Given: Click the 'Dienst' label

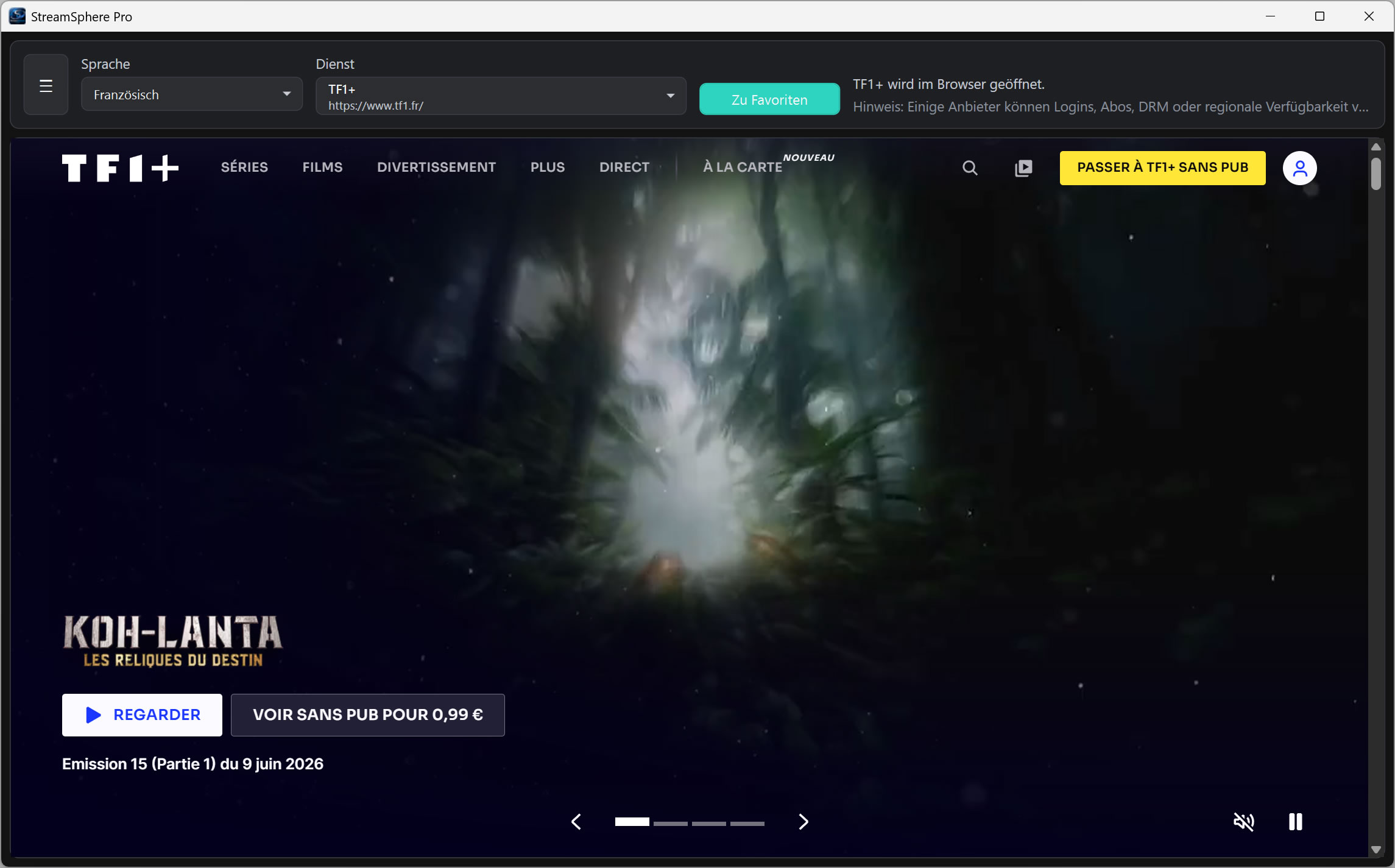Looking at the screenshot, I should coord(335,64).
